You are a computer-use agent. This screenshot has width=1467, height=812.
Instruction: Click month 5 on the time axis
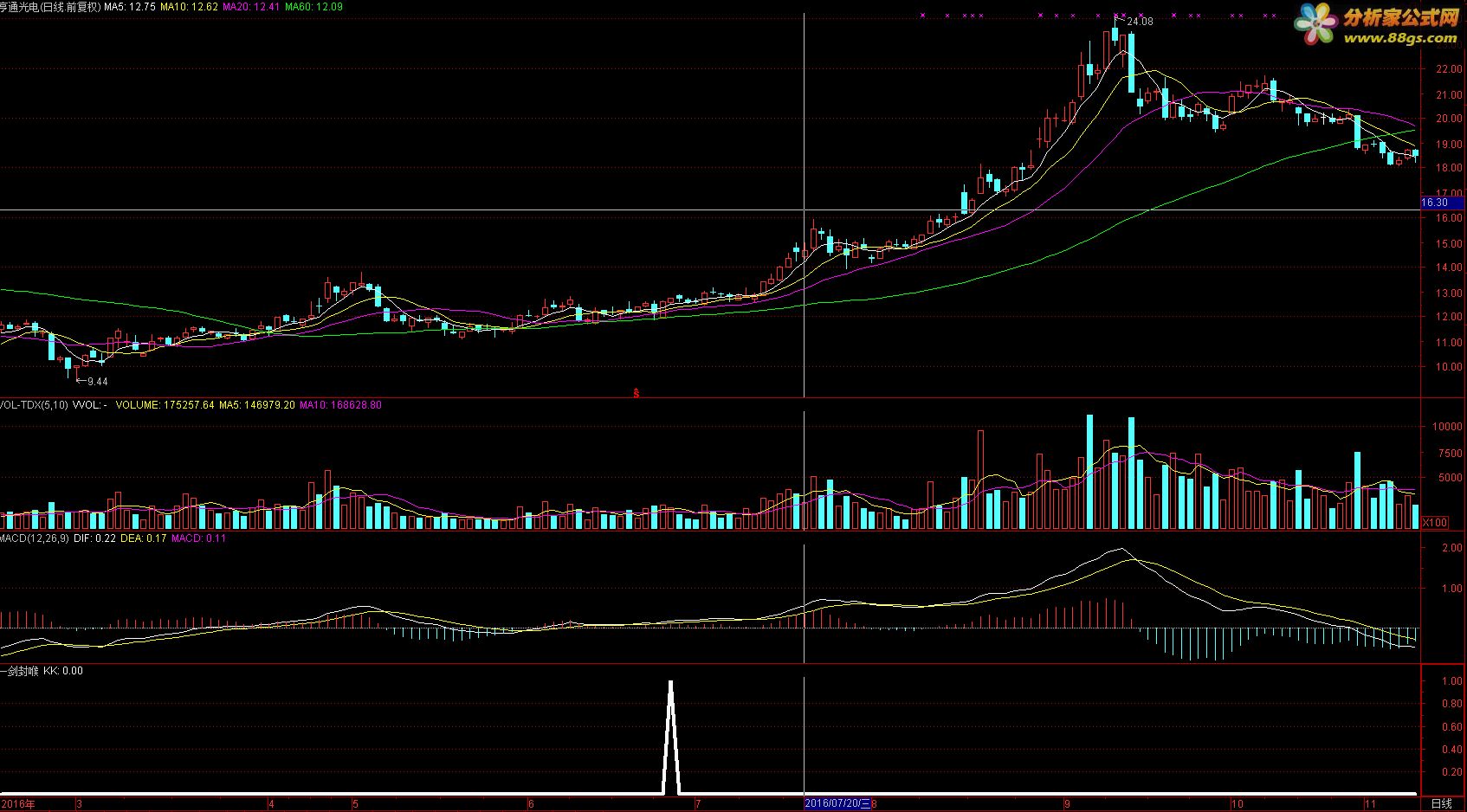pos(355,804)
